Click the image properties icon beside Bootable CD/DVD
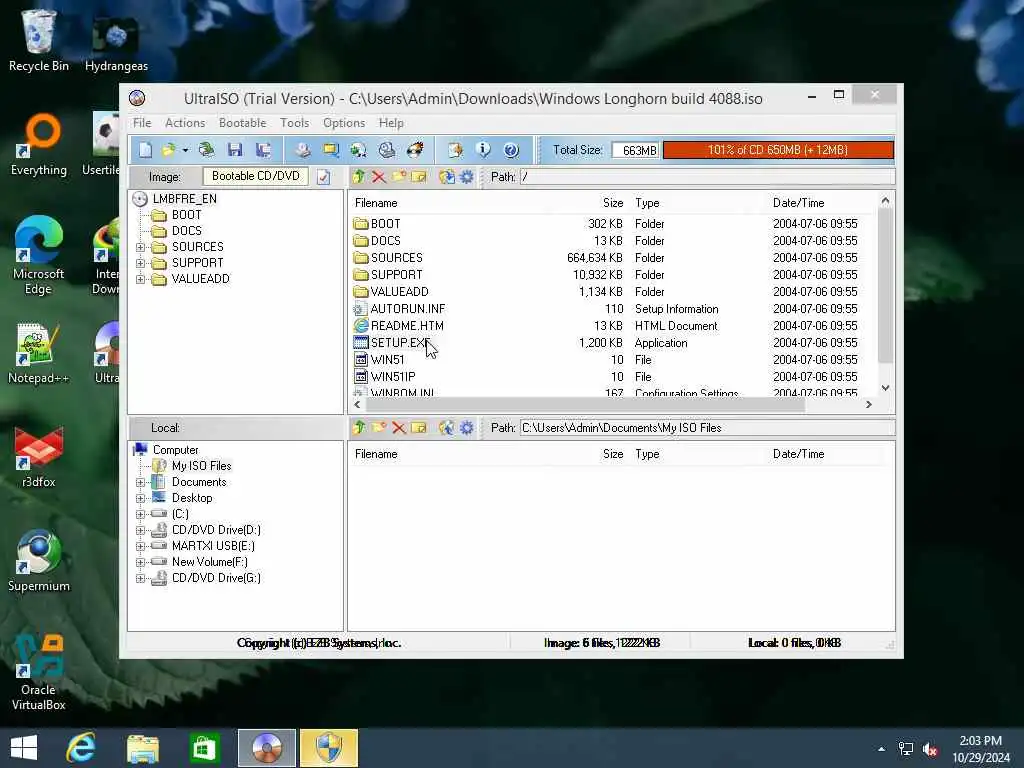1024x768 pixels. [x=324, y=177]
